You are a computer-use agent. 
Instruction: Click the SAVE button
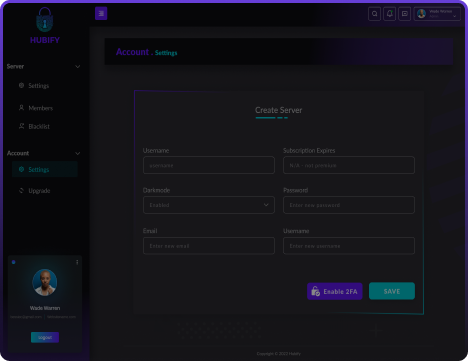(392, 291)
